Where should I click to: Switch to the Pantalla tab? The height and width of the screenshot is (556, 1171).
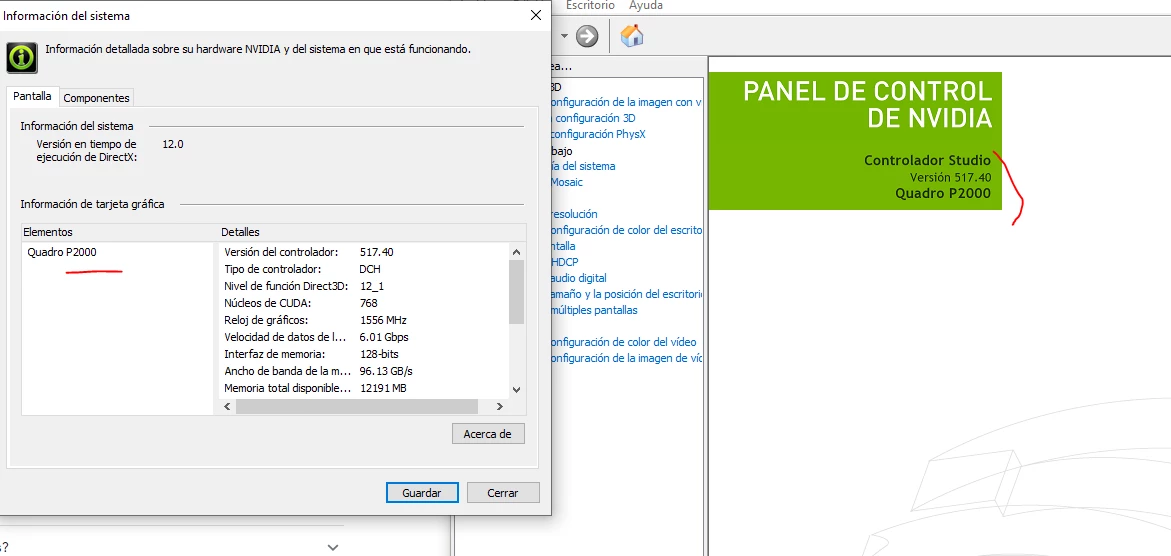pyautogui.click(x=32, y=96)
